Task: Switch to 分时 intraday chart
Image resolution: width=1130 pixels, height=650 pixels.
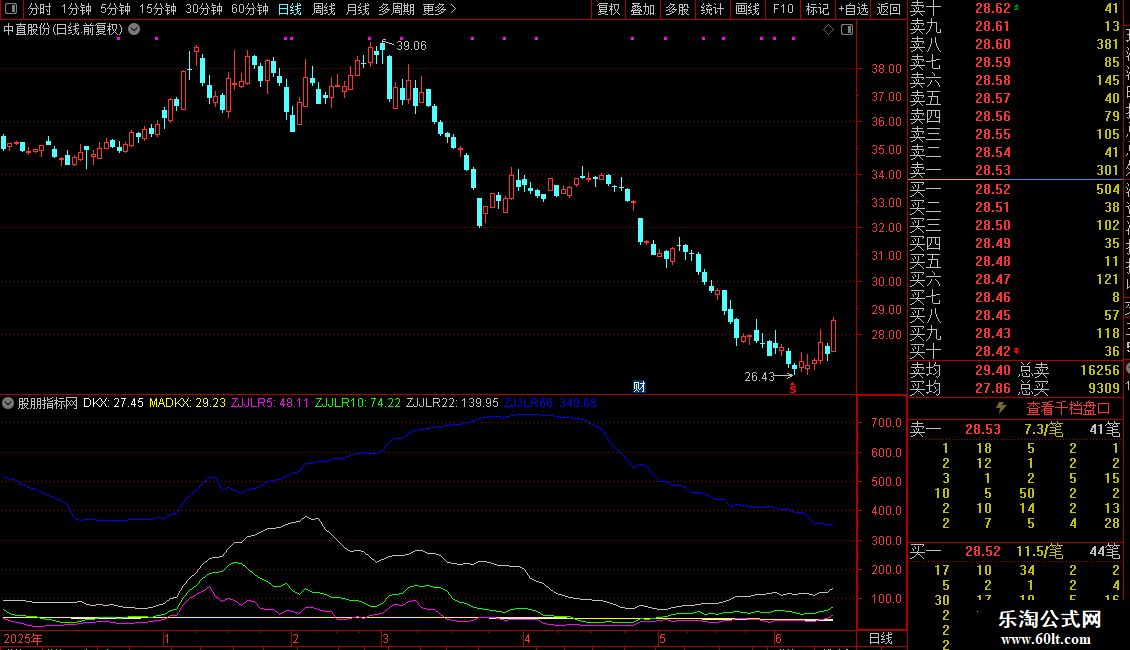Action: [x=40, y=9]
